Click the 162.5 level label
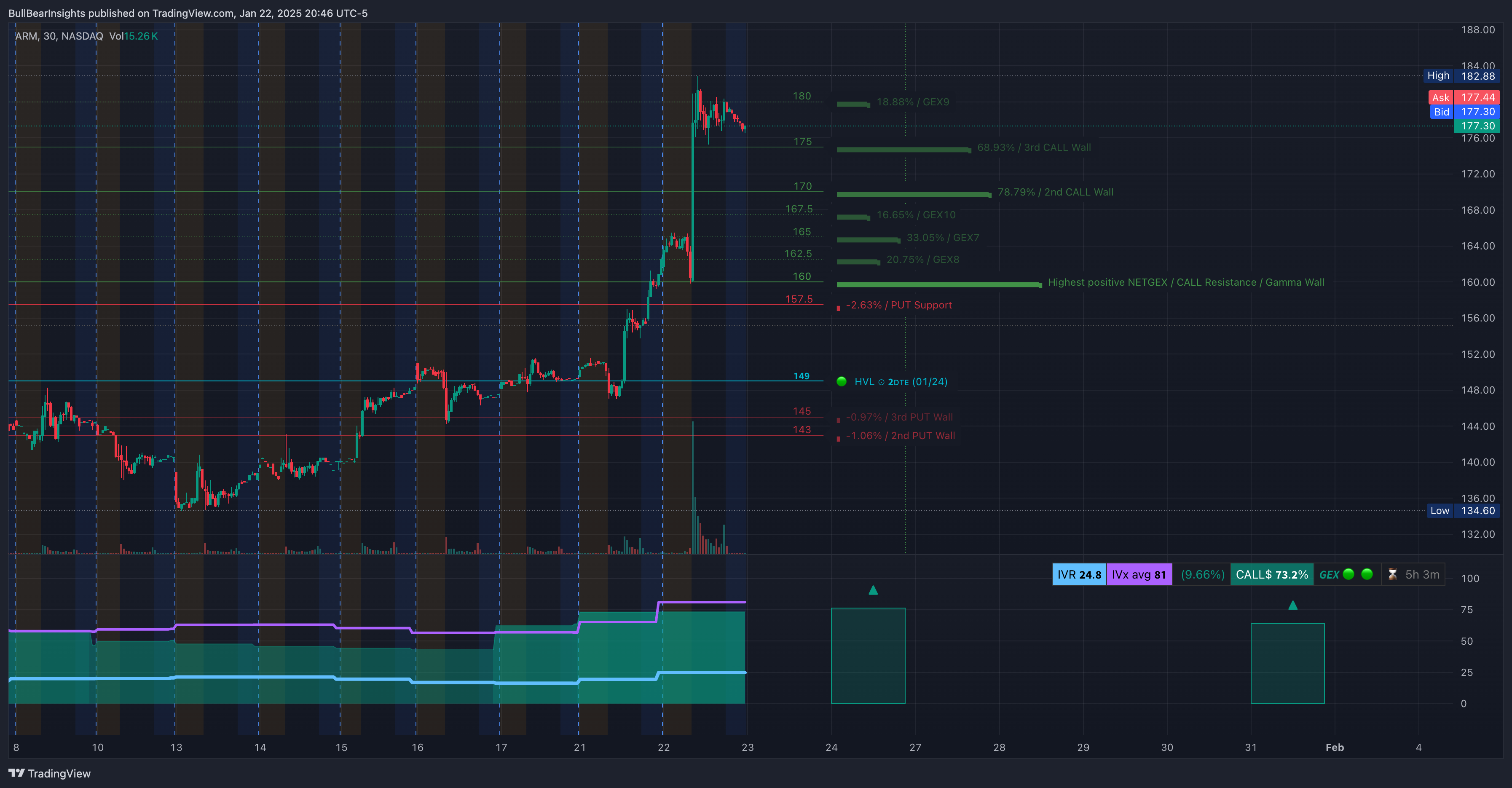 coord(798,254)
